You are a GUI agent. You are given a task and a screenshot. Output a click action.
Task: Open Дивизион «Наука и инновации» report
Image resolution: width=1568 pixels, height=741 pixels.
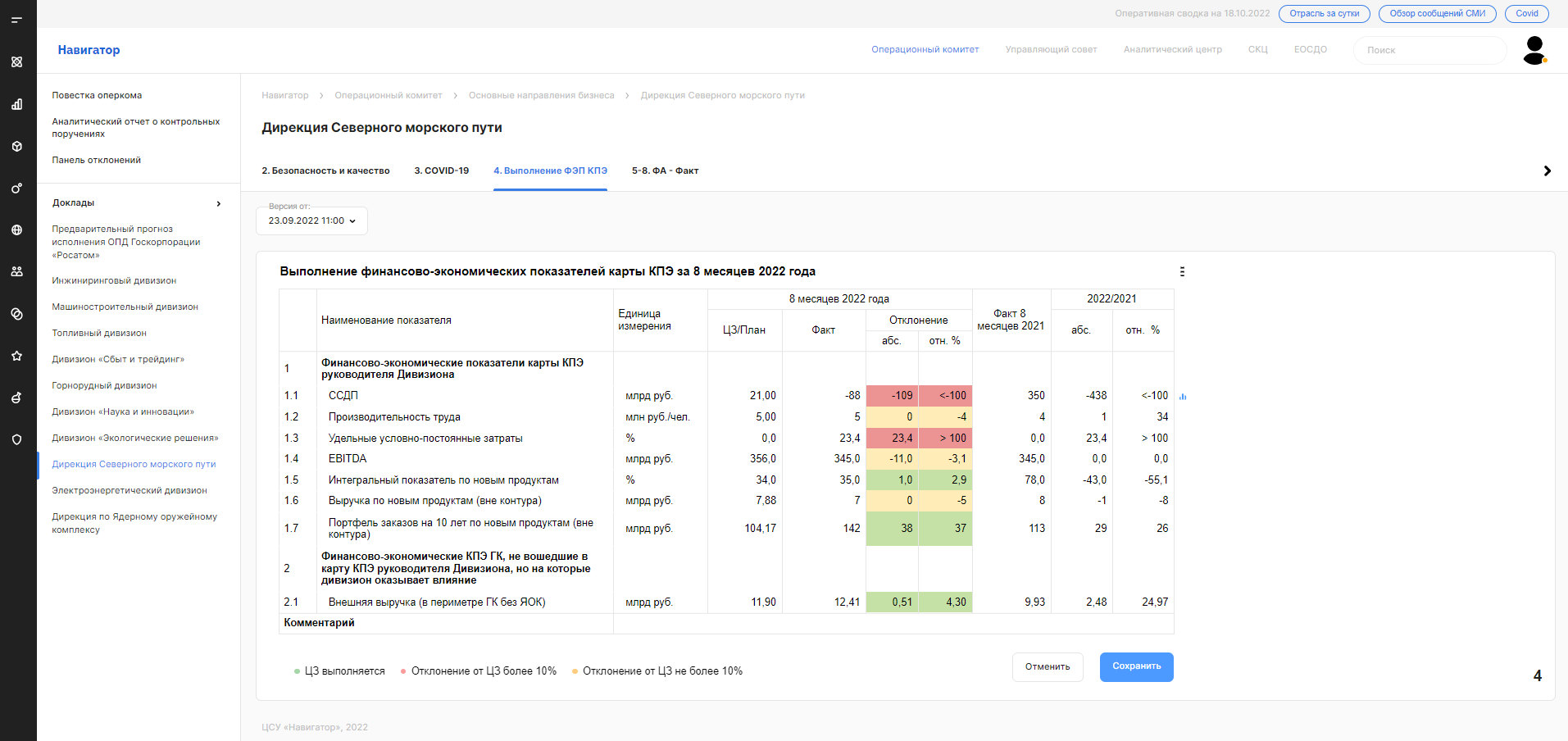coord(123,411)
